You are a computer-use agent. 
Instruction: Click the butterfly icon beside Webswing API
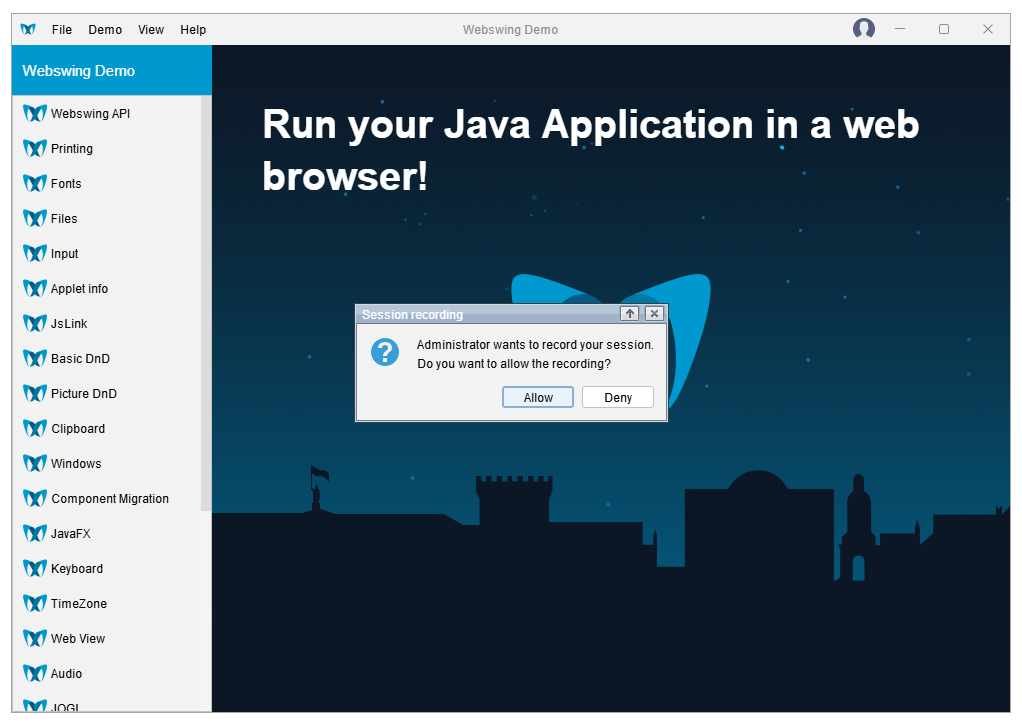coord(35,113)
